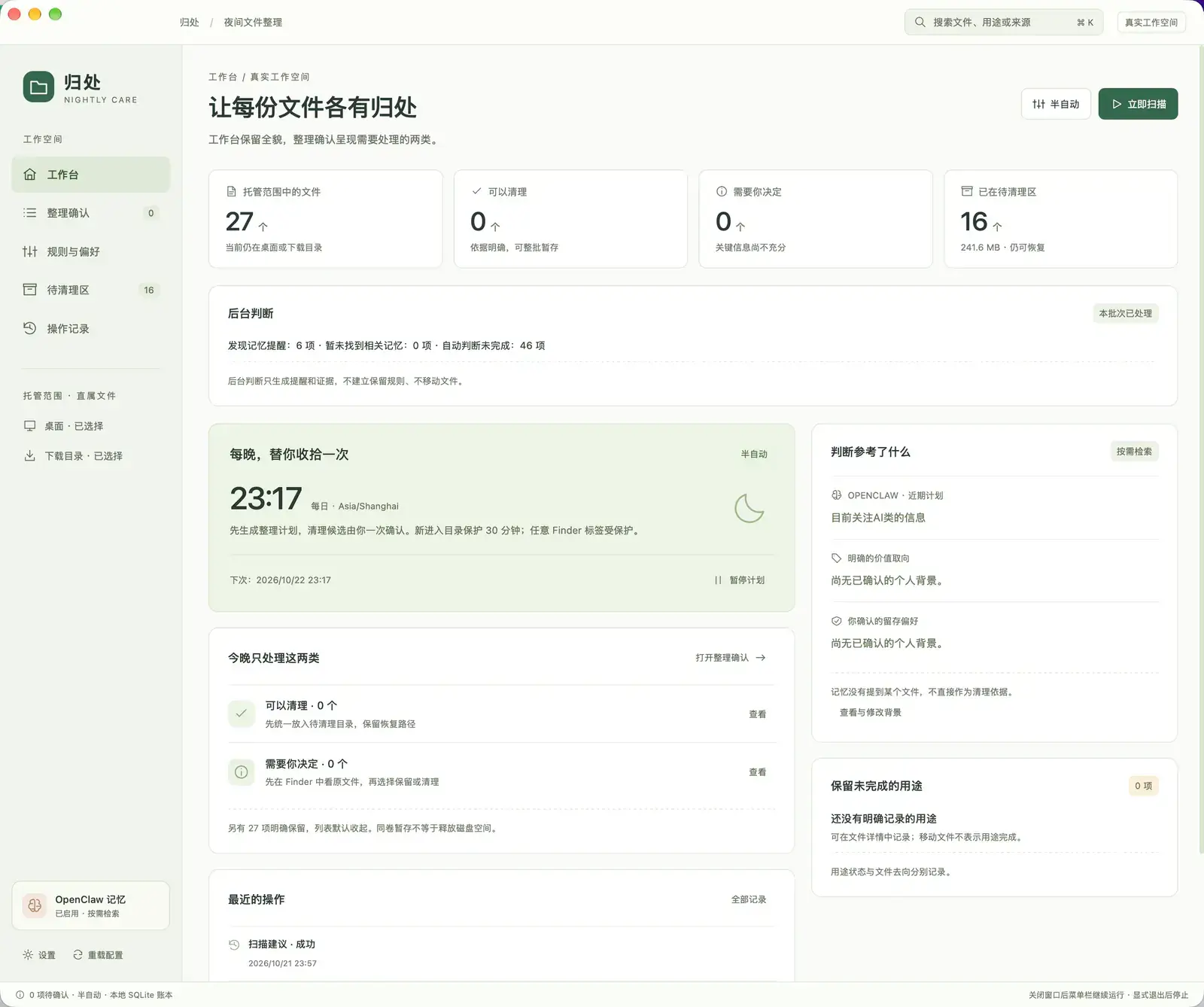Image resolution: width=1204 pixels, height=1007 pixels.
Task: Open 设置 gear at sidebar bottom
Action: pos(39,955)
